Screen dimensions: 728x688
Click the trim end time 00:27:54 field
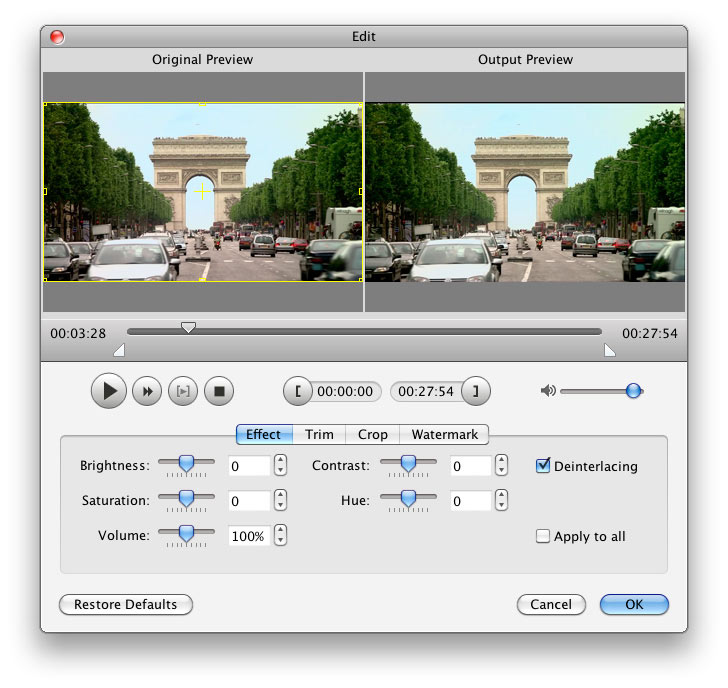click(x=426, y=391)
